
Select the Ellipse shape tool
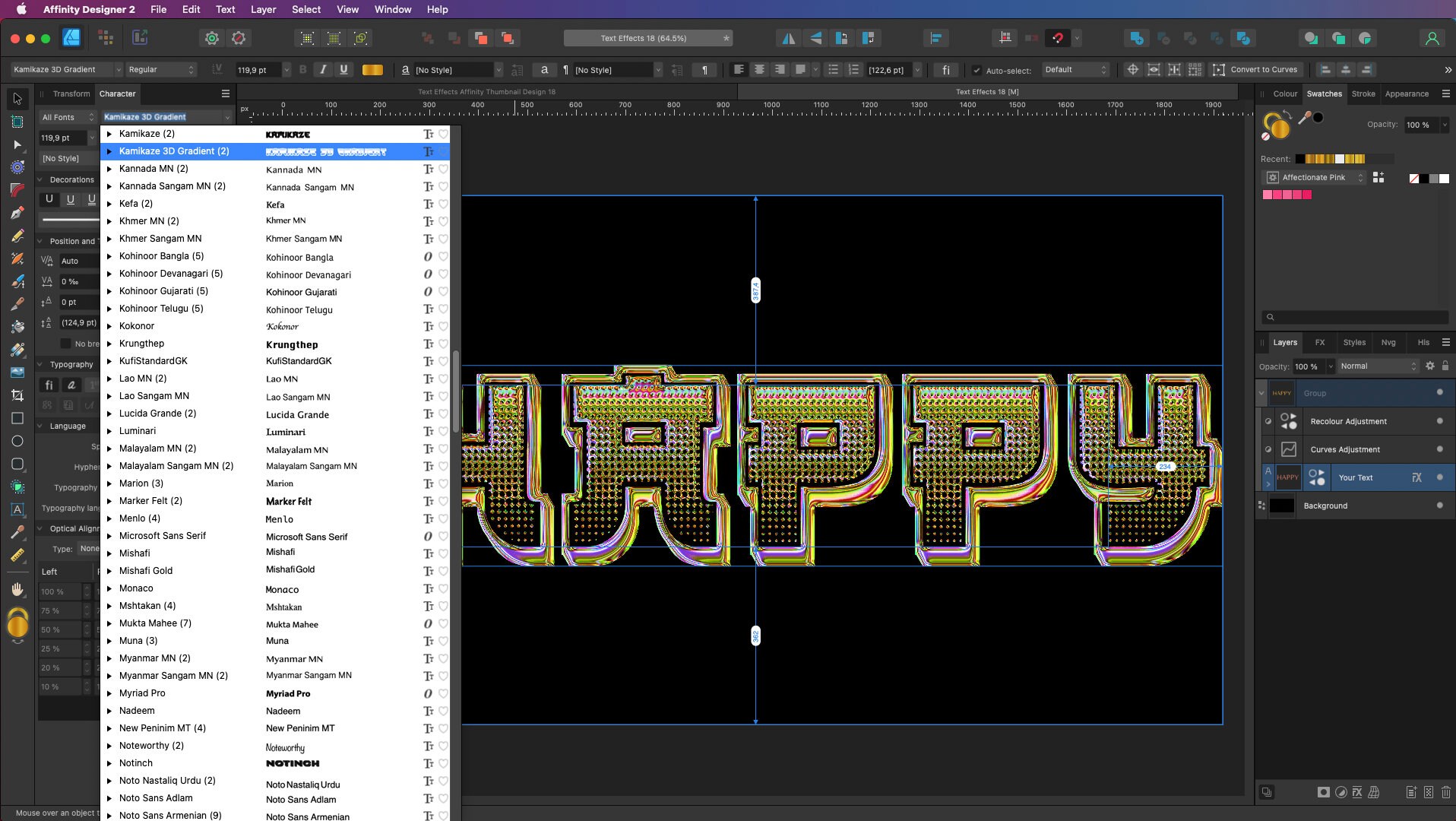tap(17, 441)
